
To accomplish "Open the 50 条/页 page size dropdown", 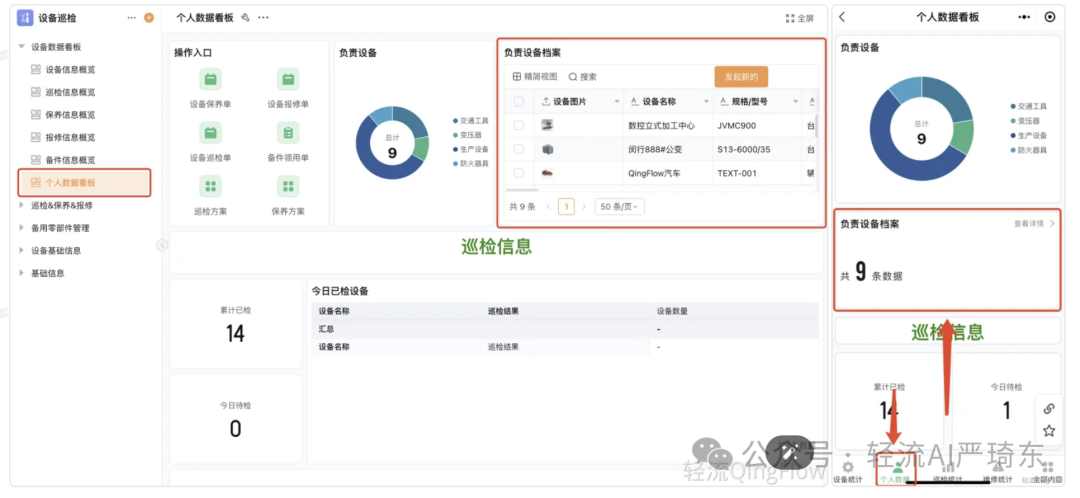I will (620, 207).
